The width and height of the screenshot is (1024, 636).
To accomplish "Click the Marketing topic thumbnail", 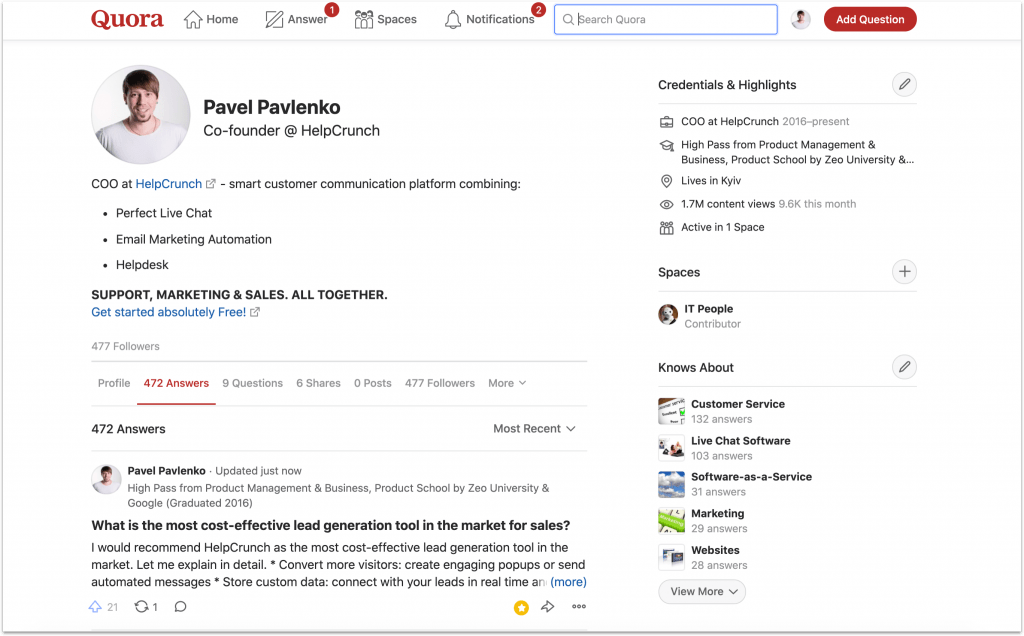I will click(x=671, y=520).
